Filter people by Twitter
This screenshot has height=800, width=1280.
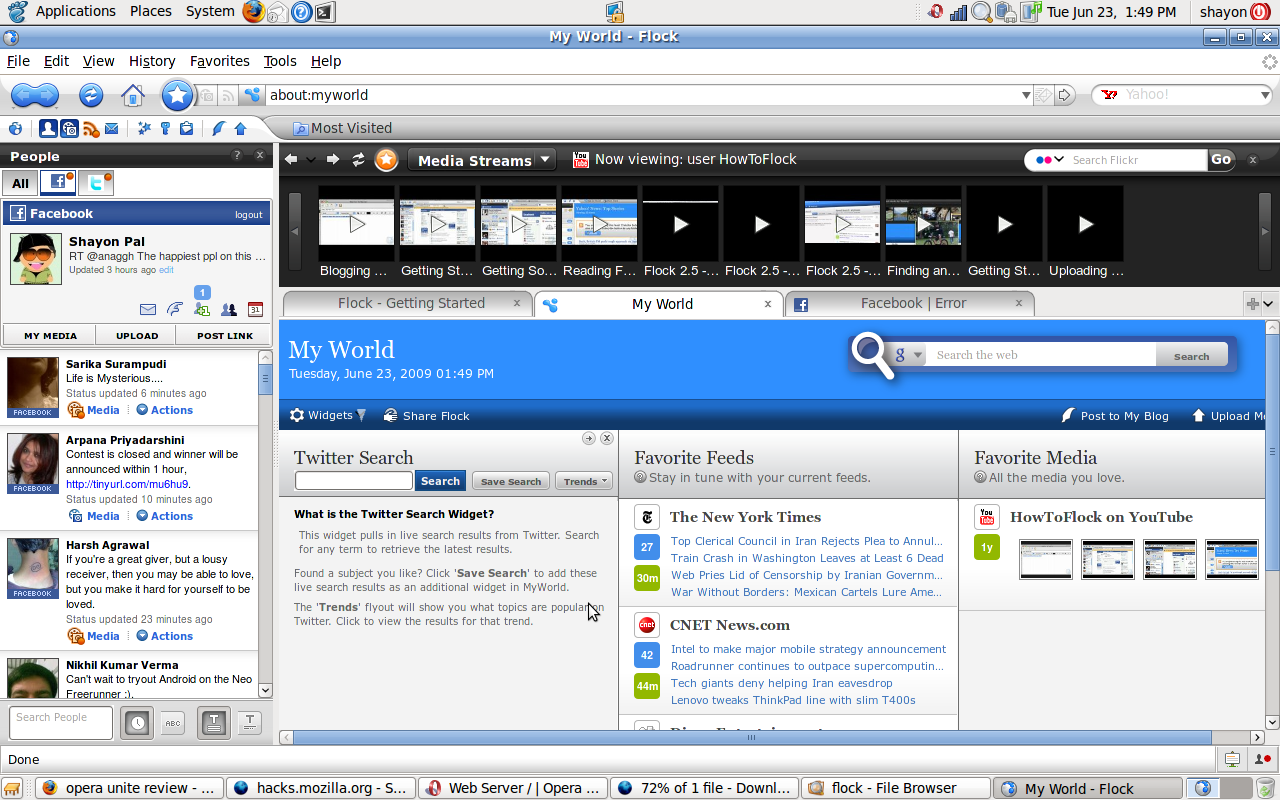tap(96, 183)
